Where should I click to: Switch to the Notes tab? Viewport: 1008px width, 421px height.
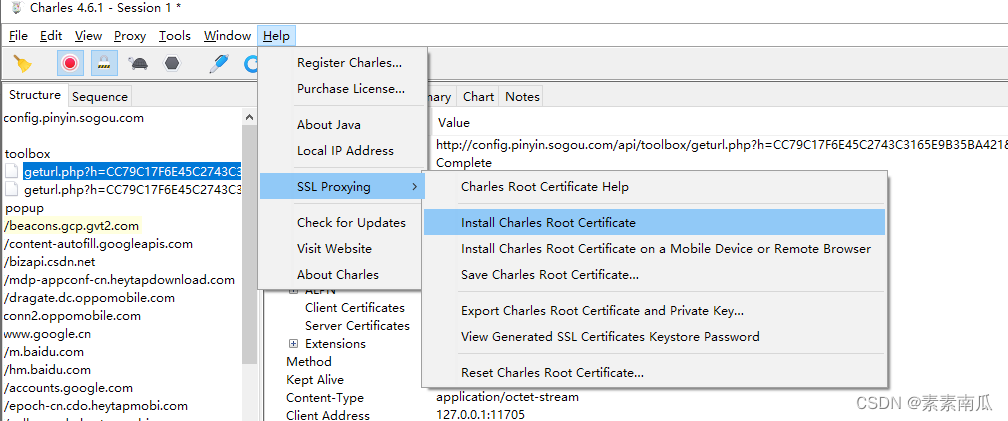tap(522, 96)
